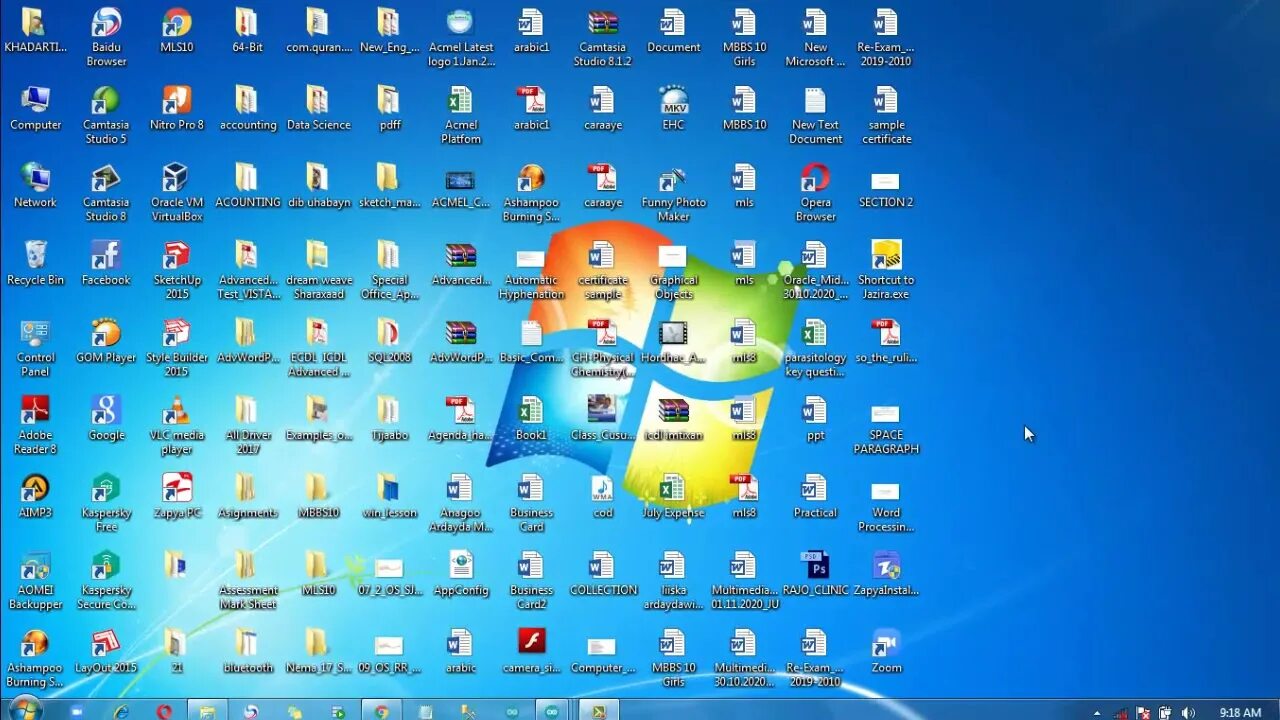The height and width of the screenshot is (720, 1280).
Task: Open the Control Panel shortcut
Action: [36, 347]
